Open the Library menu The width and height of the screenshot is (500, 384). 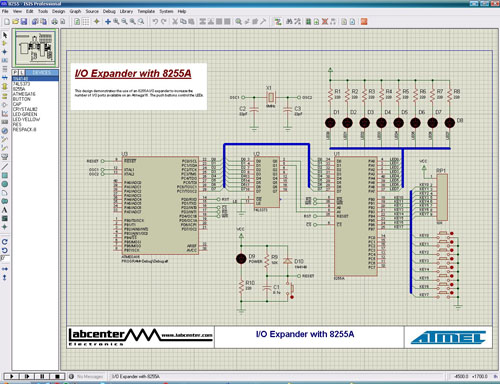(x=126, y=11)
